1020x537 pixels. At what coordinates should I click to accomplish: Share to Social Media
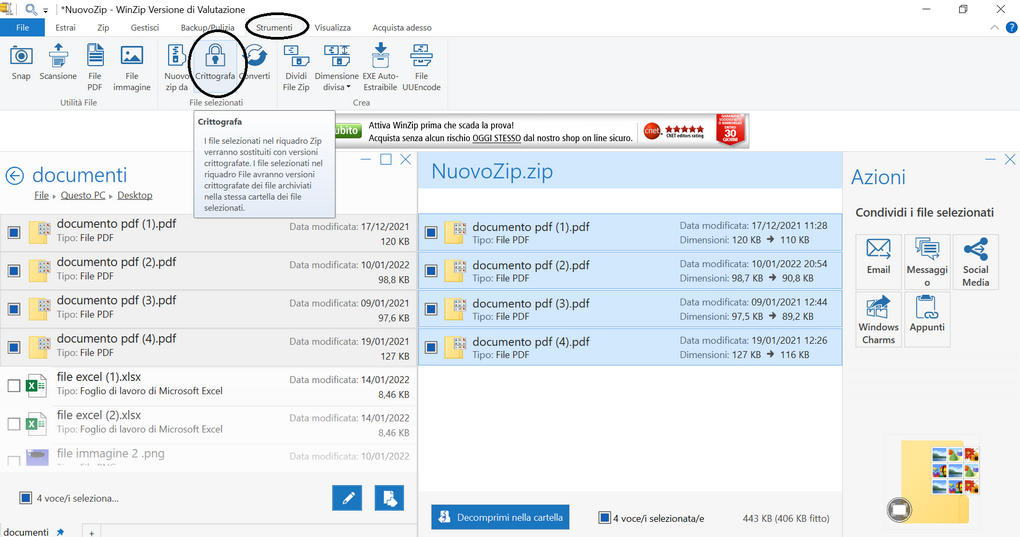(976, 261)
